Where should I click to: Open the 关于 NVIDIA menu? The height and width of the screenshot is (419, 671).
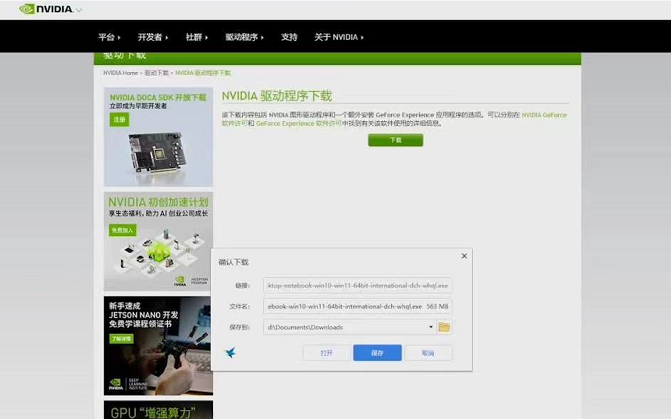(x=338, y=37)
